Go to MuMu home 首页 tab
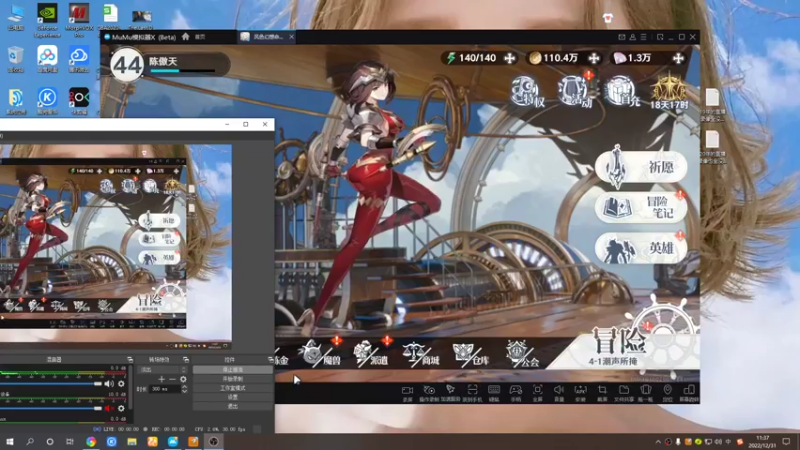The image size is (800, 450). pyautogui.click(x=193, y=37)
